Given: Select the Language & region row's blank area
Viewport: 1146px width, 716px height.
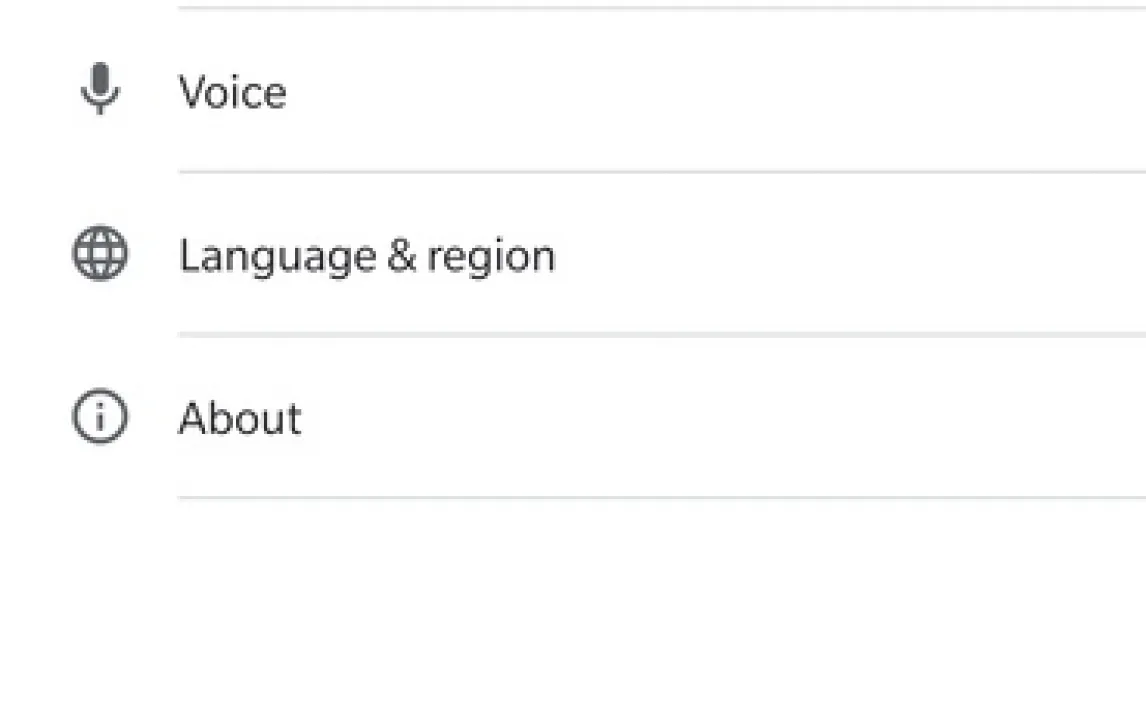Looking at the screenshot, I should [850, 256].
